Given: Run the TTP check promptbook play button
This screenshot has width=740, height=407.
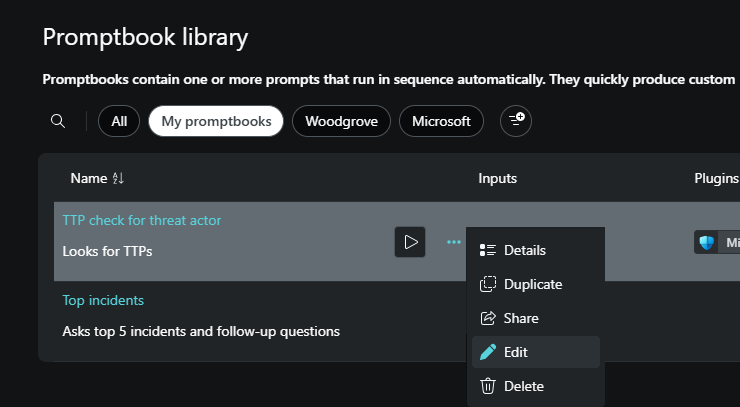Looking at the screenshot, I should [x=410, y=242].
